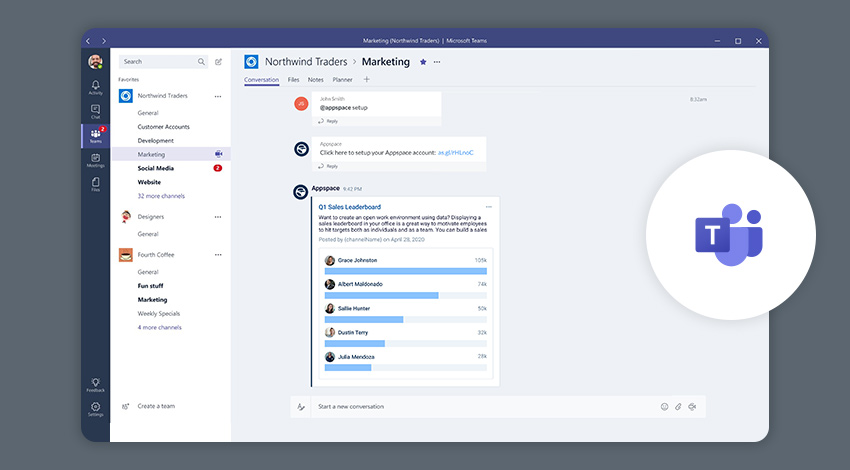Open Northwind Traders team options ellipsis
850x470 pixels.
[218, 96]
